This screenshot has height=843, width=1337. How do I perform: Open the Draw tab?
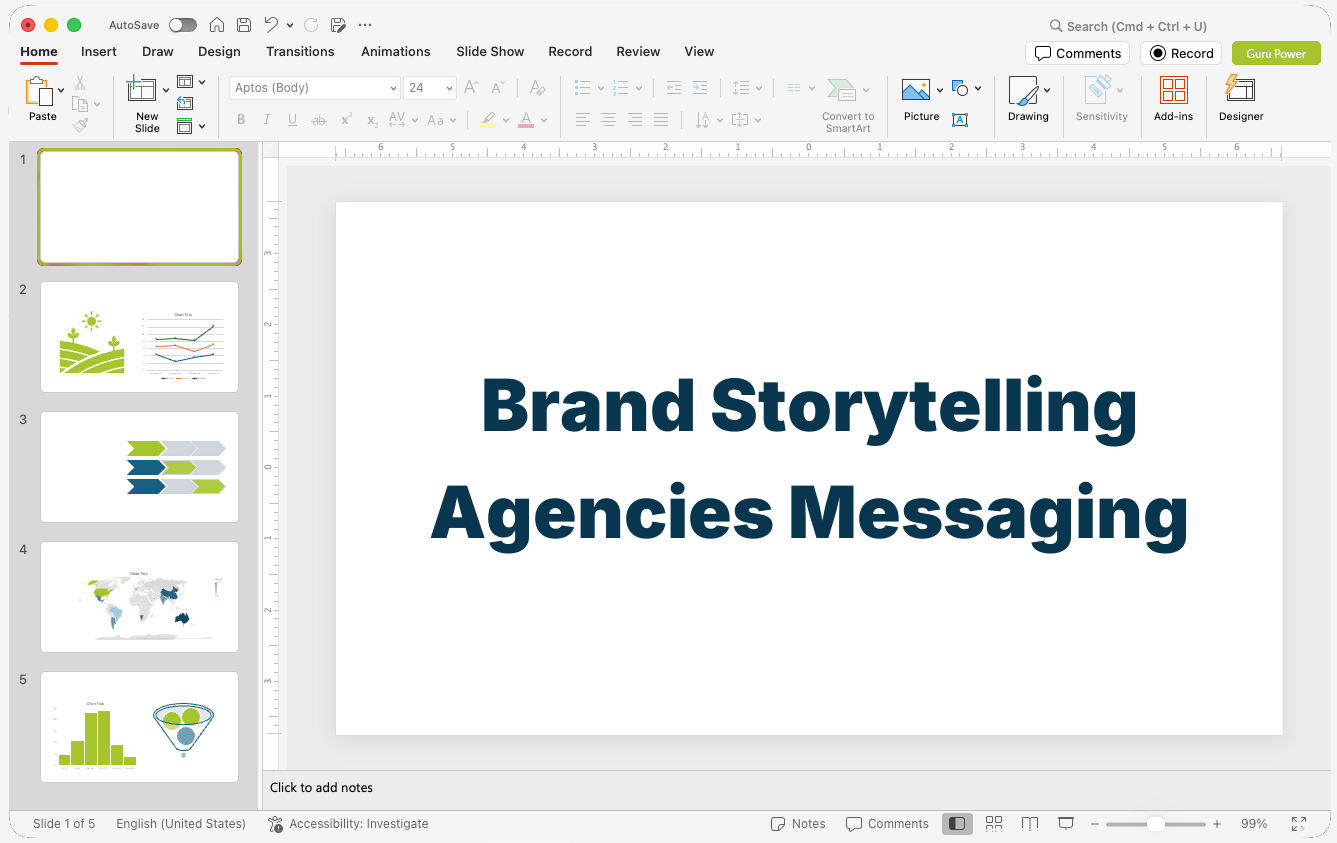click(158, 51)
